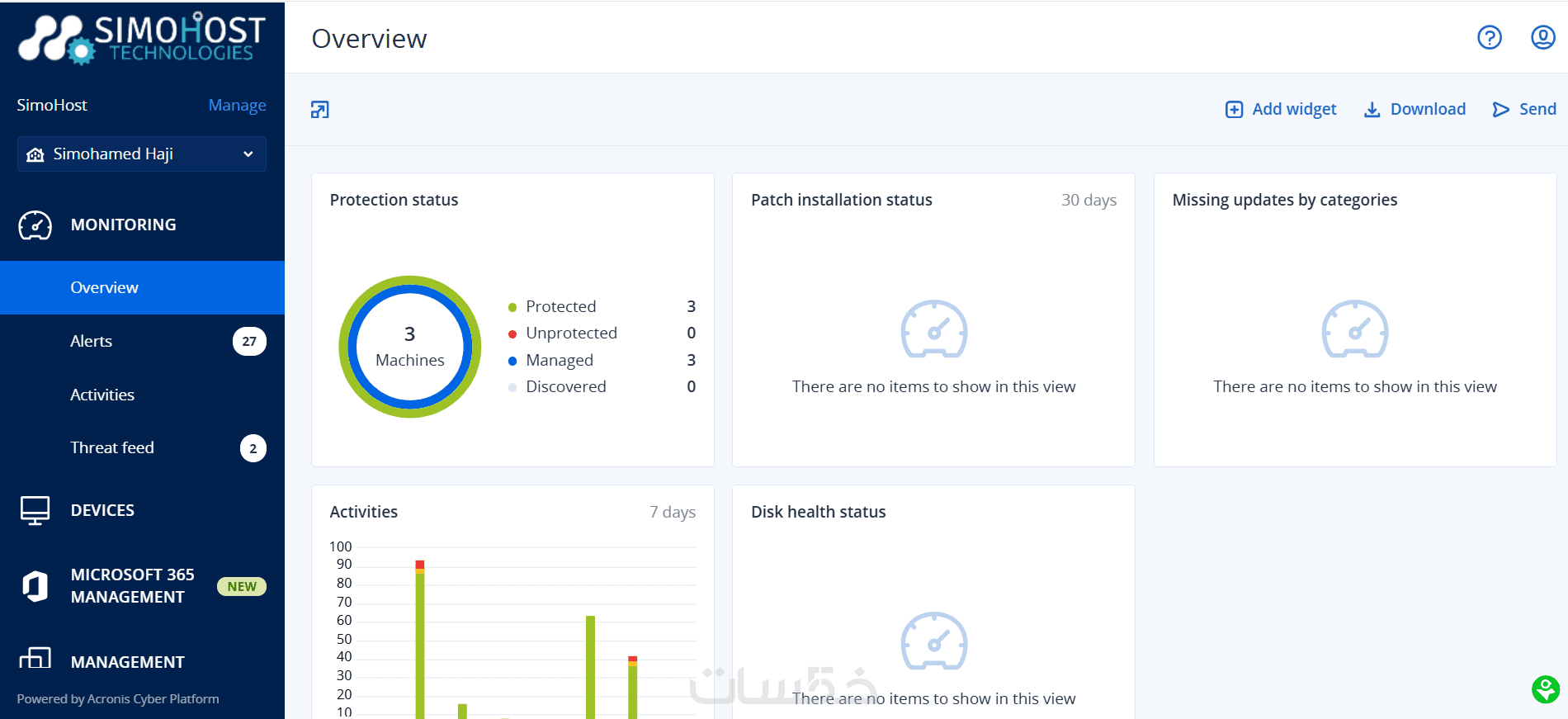
Task: Expand the Simohamed Haji customer dropdown
Action: [142, 154]
